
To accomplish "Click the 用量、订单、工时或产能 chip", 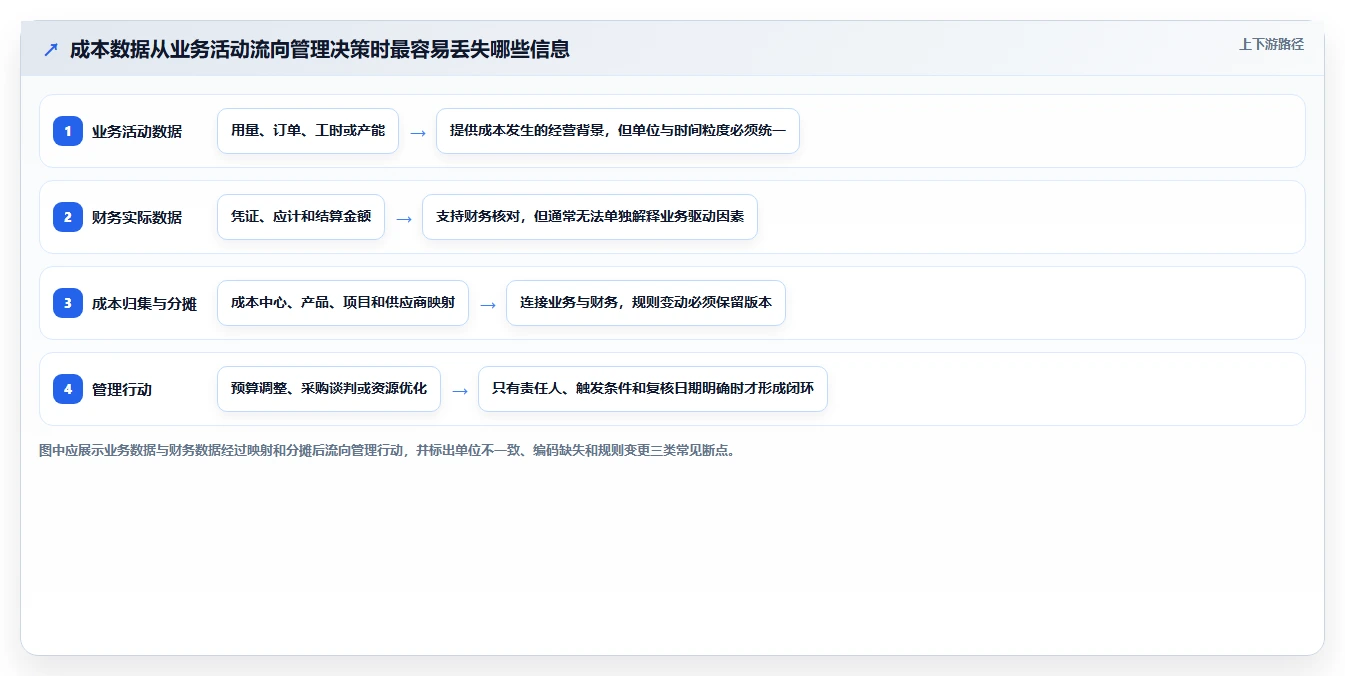I will pyautogui.click(x=308, y=131).
